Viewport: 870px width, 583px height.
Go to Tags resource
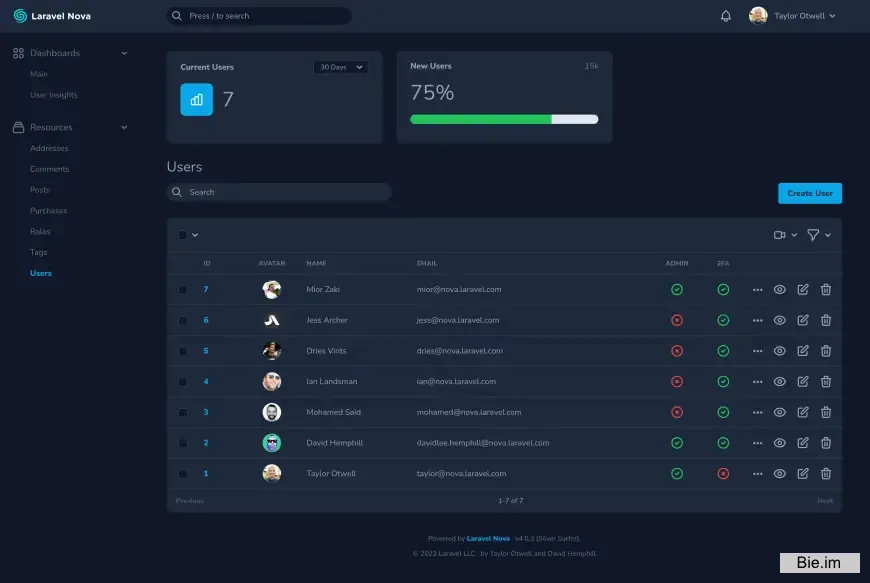(38, 252)
